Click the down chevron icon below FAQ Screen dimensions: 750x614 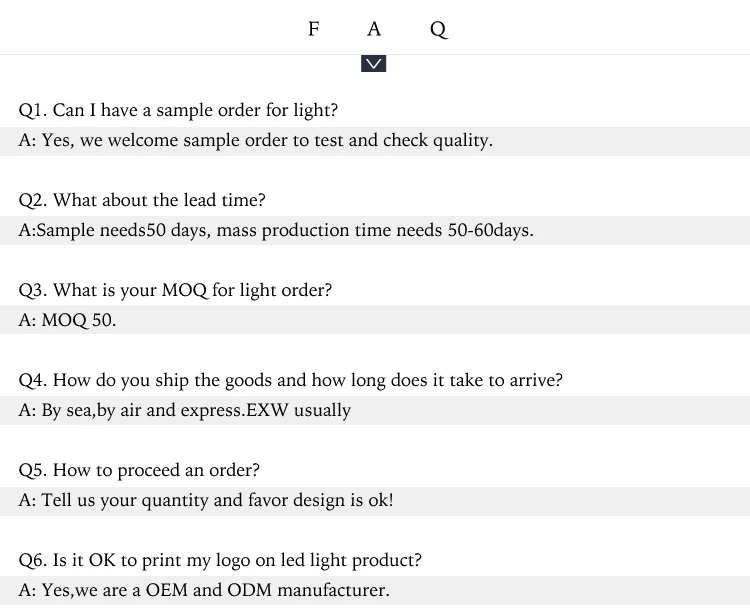tap(374, 64)
